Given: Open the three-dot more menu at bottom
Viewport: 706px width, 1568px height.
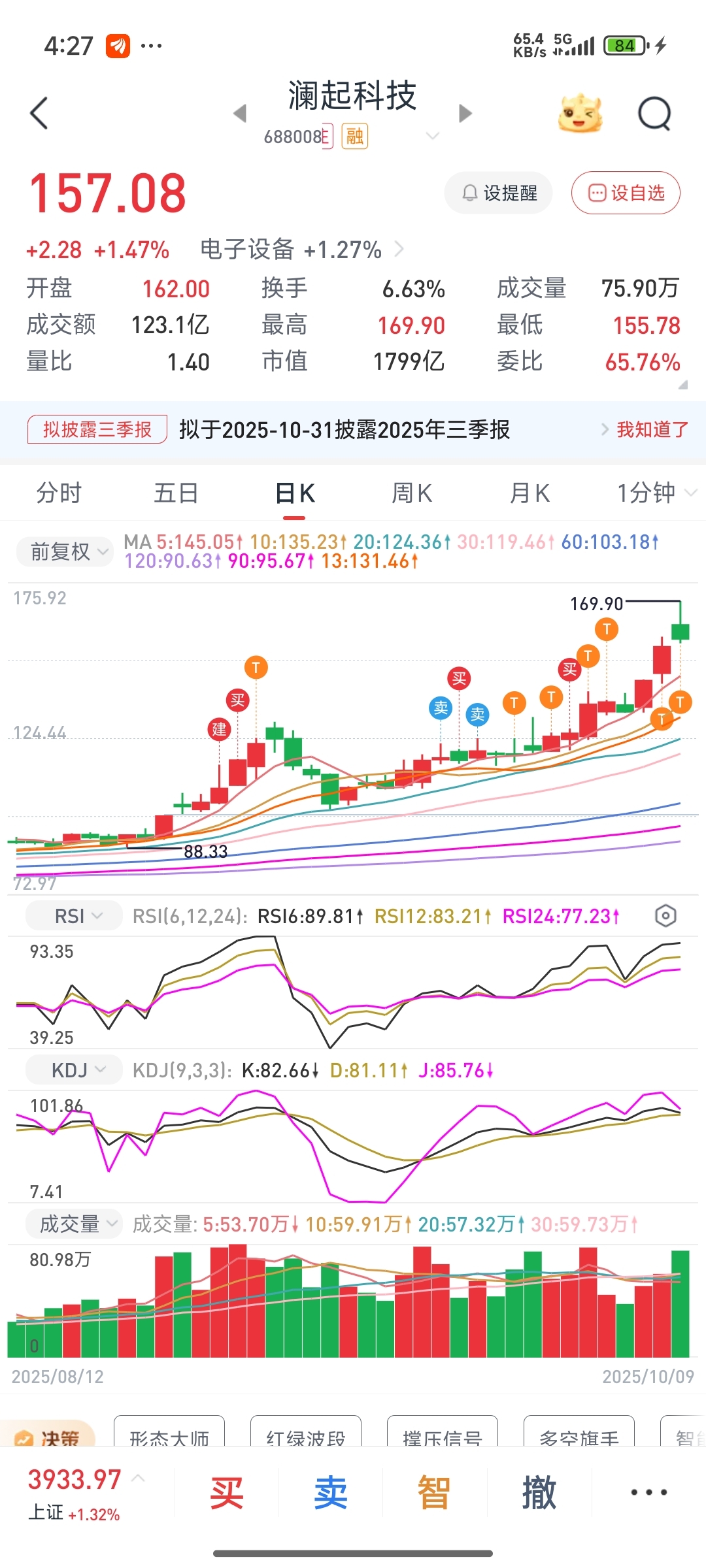Looking at the screenshot, I should coord(648,1492).
